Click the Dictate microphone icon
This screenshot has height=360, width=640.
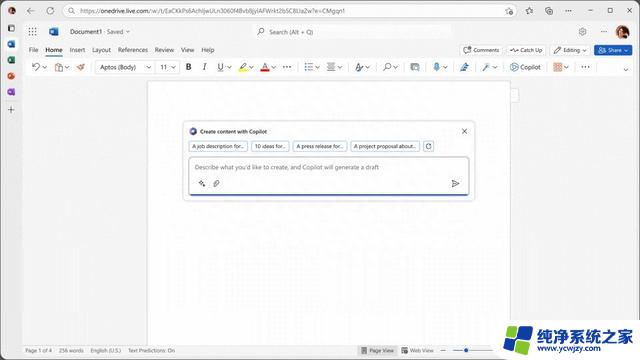436,67
